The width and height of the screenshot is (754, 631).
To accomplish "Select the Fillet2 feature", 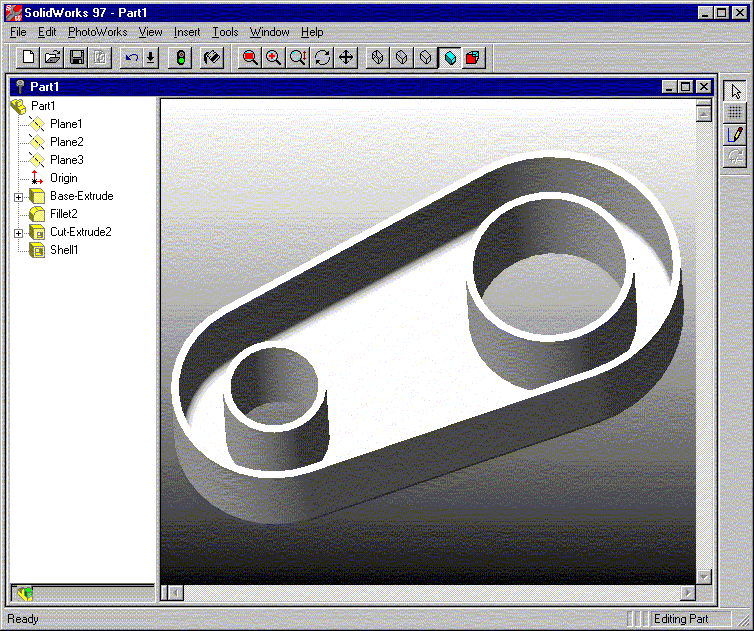I will [x=63, y=214].
